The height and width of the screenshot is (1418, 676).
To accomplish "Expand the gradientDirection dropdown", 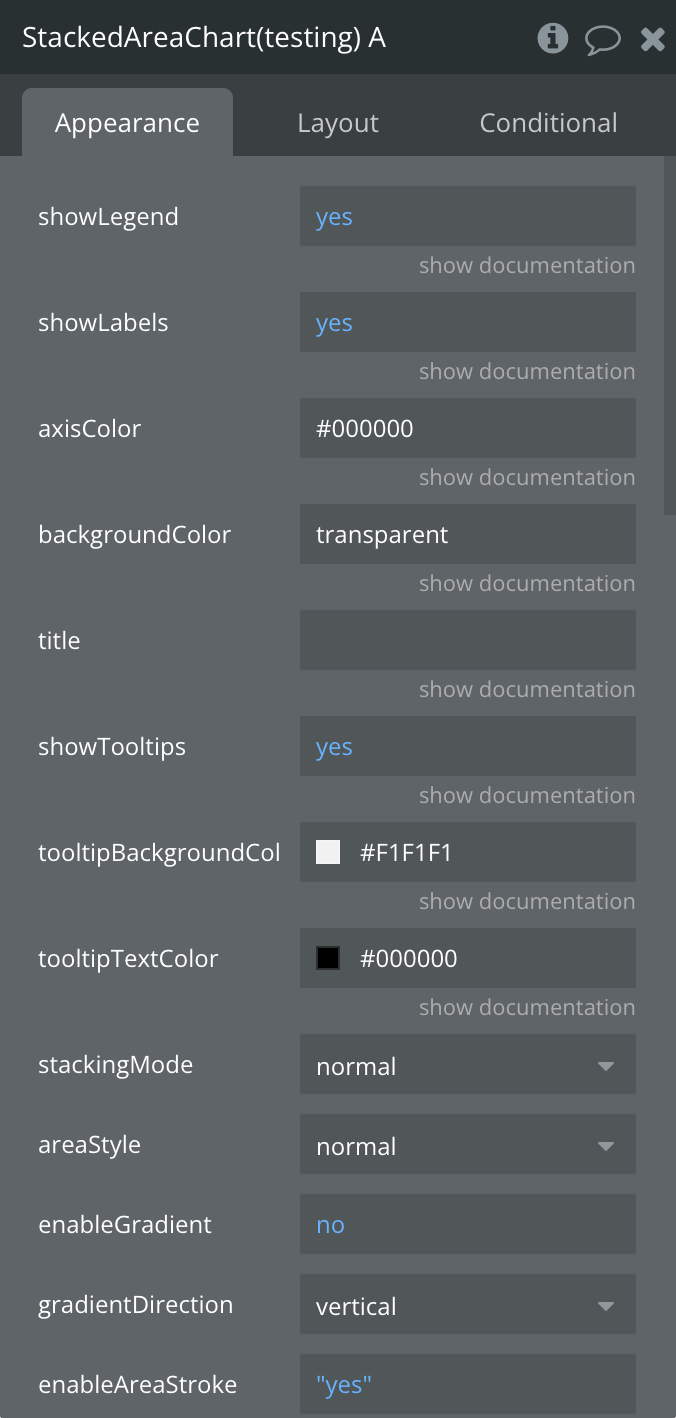I will (467, 1306).
